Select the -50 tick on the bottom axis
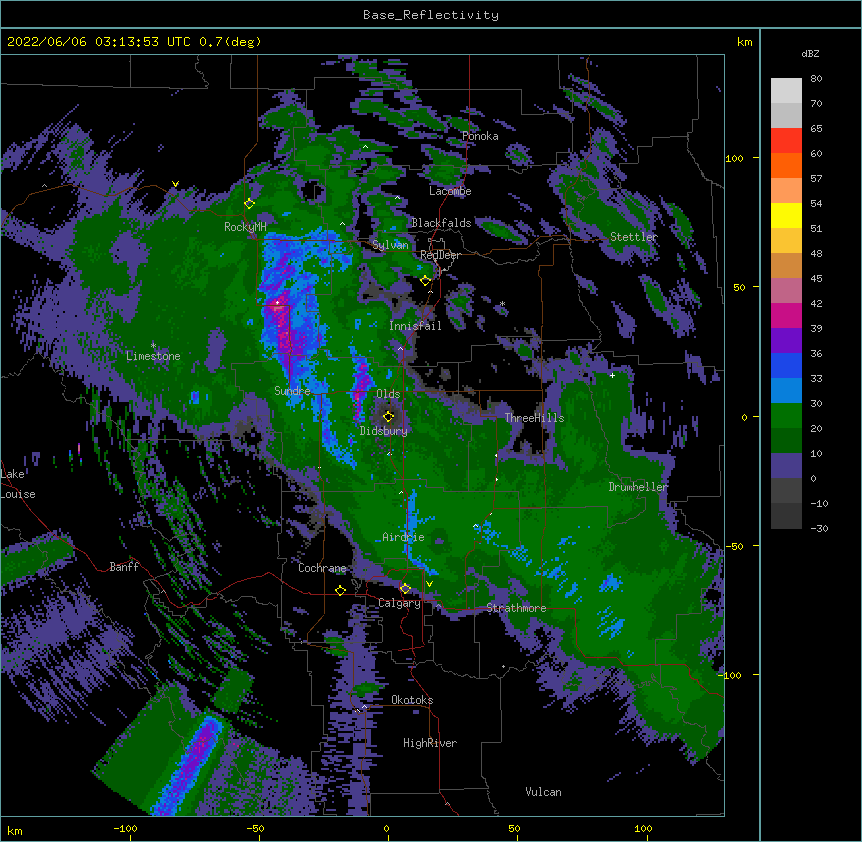This screenshot has width=862, height=842. click(255, 828)
